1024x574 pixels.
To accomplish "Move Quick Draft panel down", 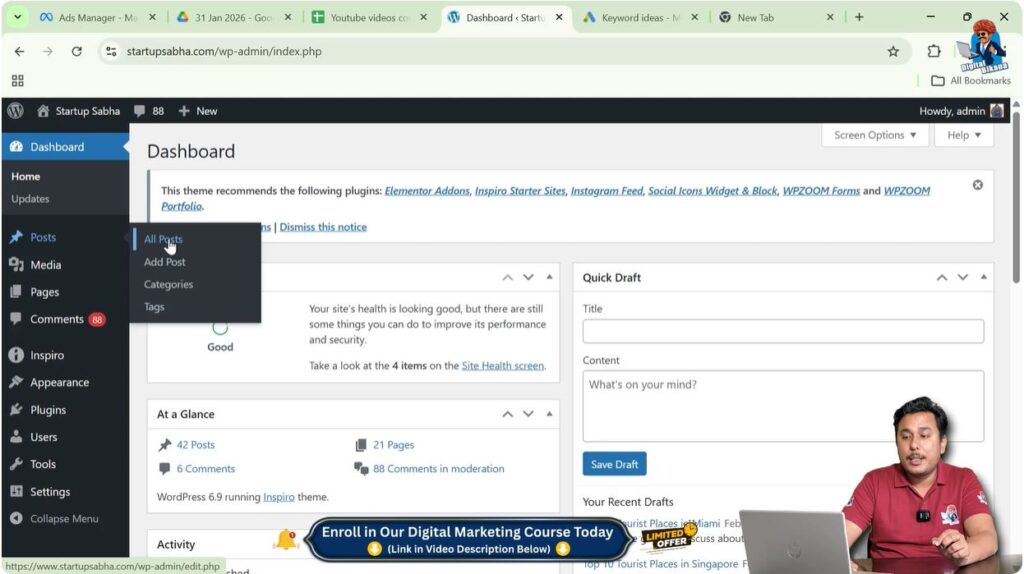I will pyautogui.click(x=963, y=278).
